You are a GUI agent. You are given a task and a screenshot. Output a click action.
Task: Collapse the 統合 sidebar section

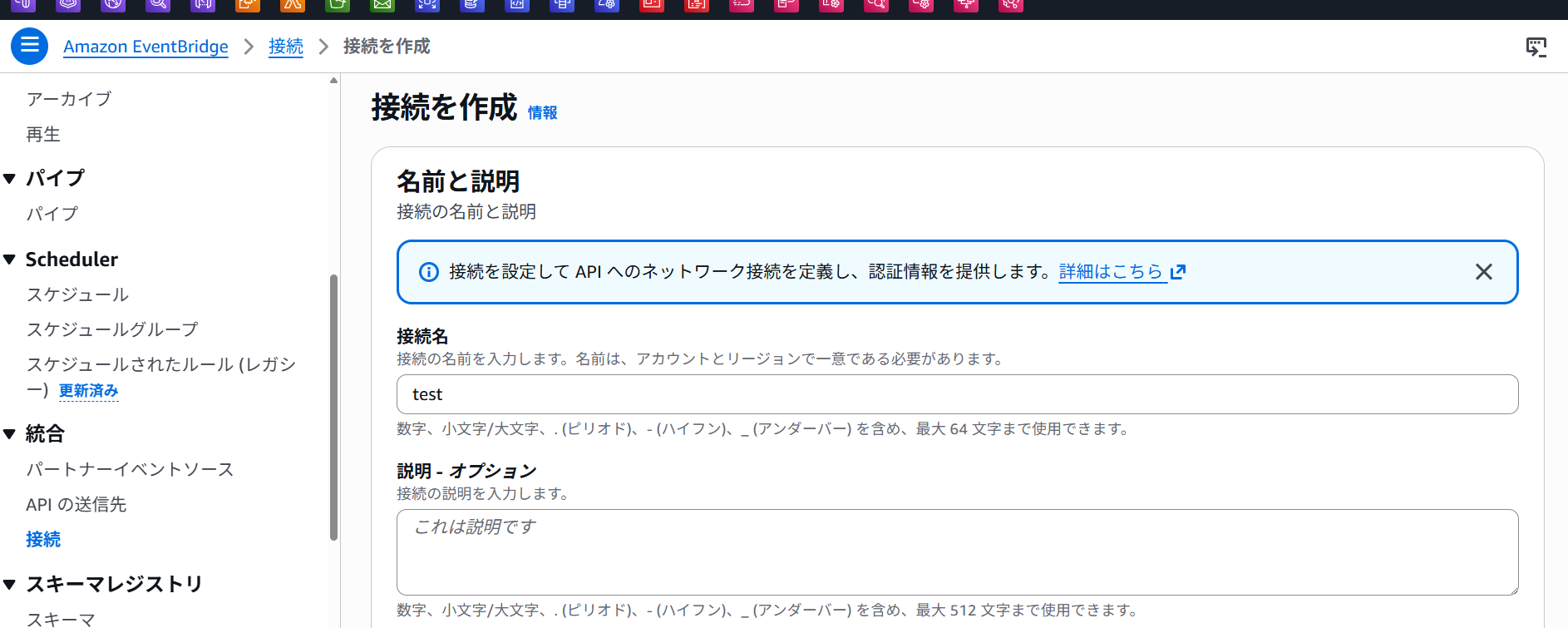coord(10,433)
